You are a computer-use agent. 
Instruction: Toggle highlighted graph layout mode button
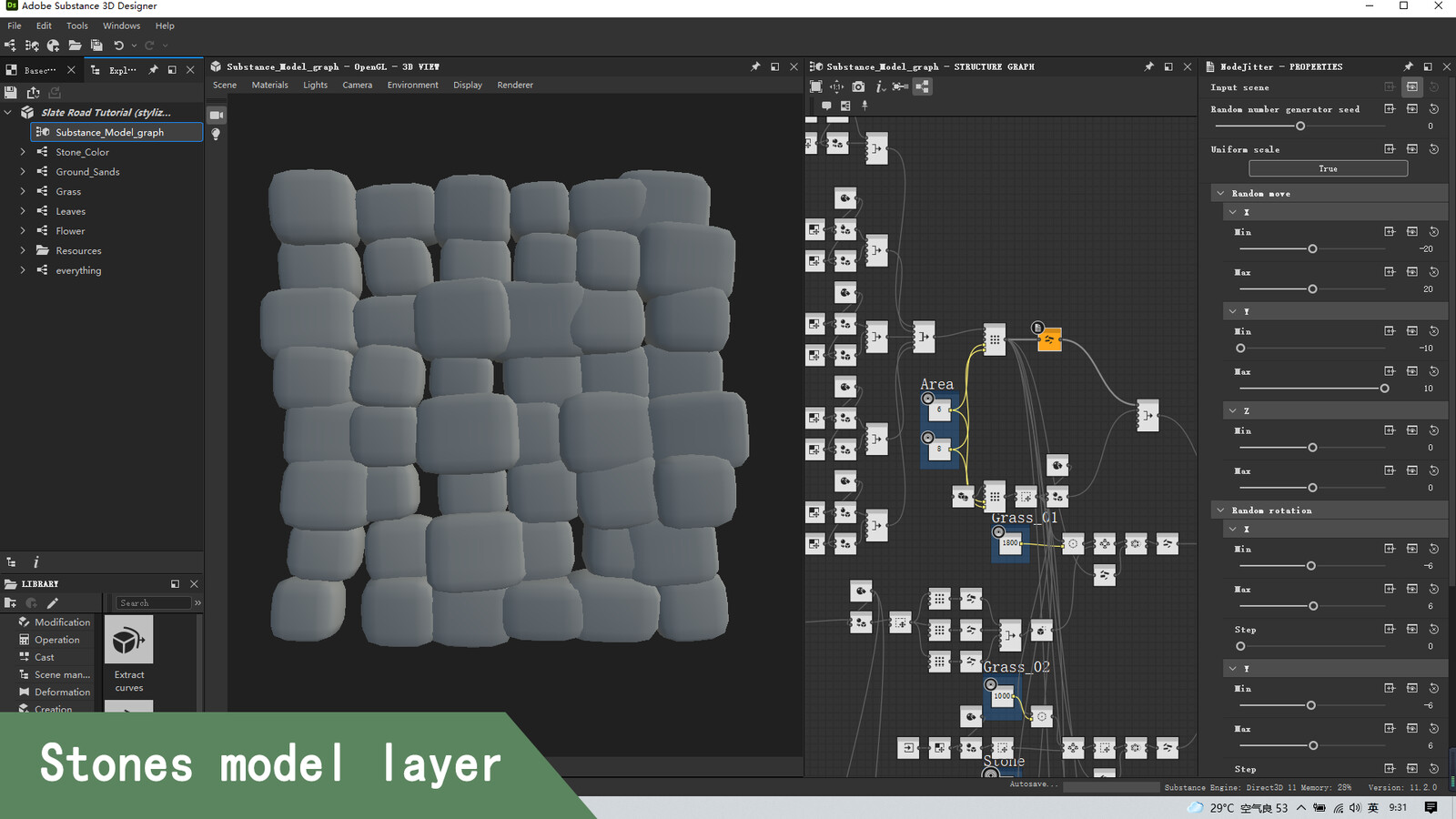point(922,86)
